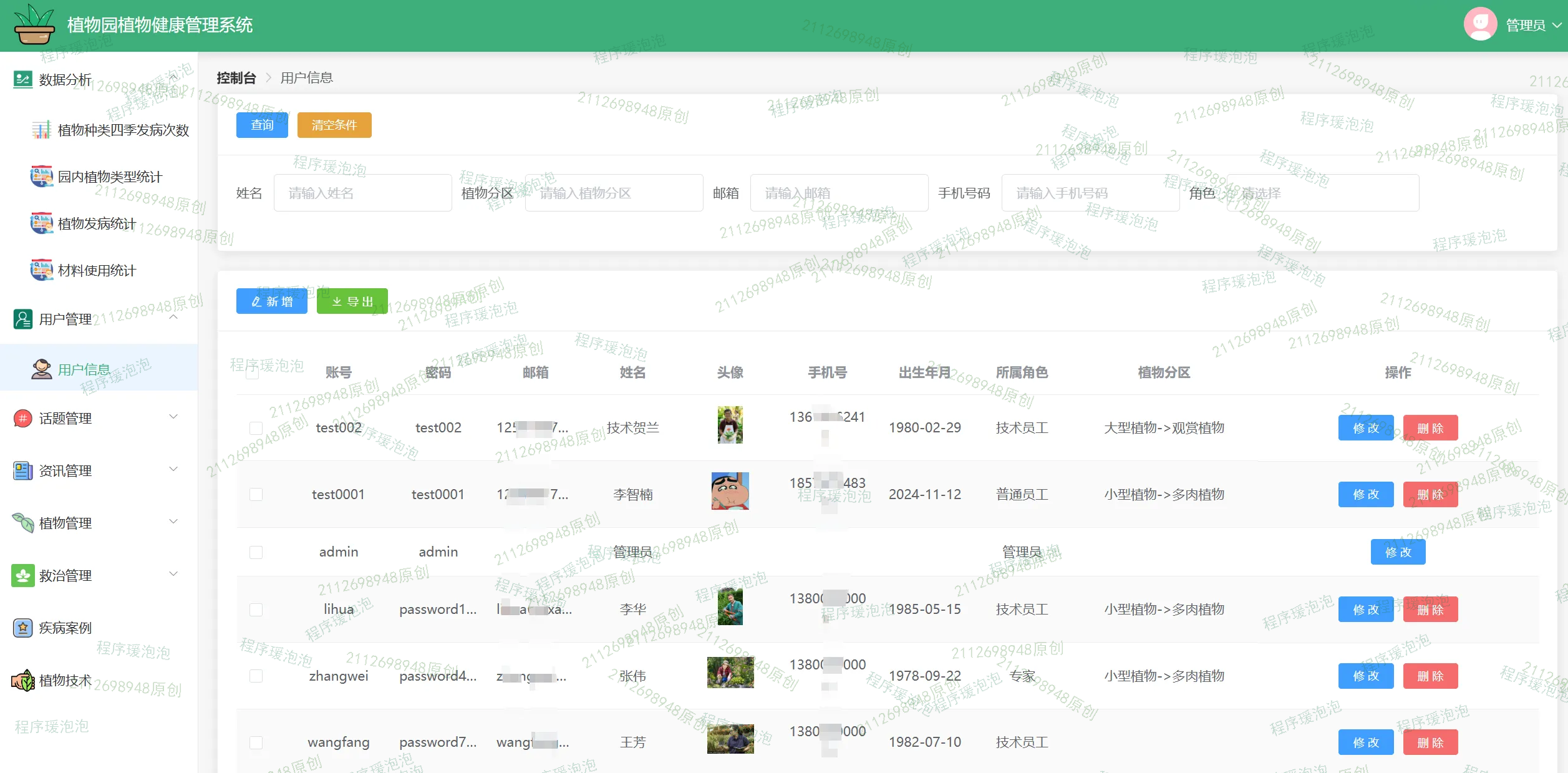Open 植物发病统计 menu item
Viewport: 1568px width, 773px height.
[x=97, y=223]
